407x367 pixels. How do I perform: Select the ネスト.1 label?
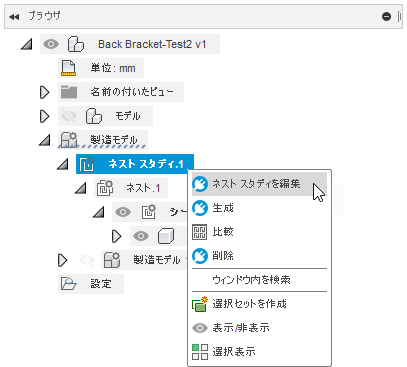pyautogui.click(x=143, y=188)
